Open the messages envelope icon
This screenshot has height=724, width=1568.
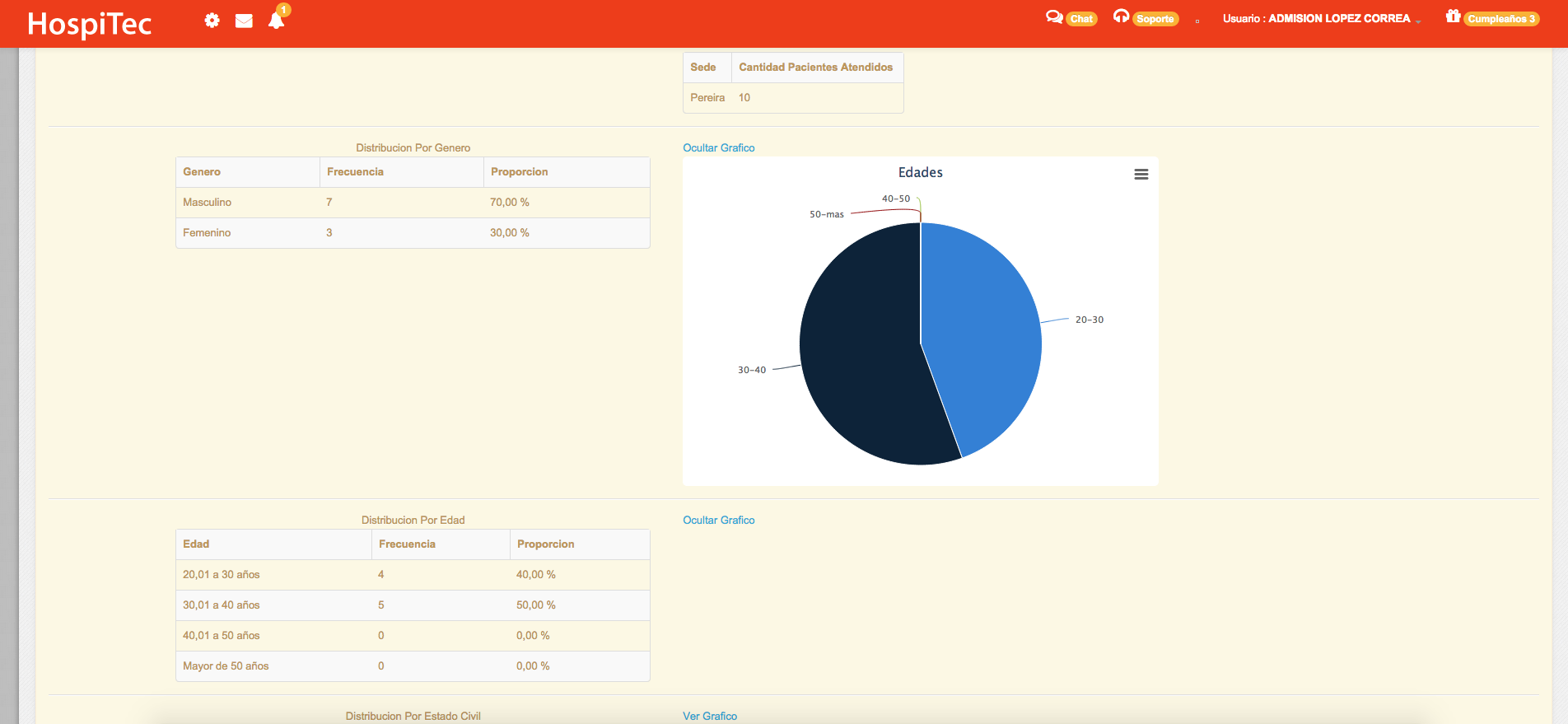pos(244,21)
